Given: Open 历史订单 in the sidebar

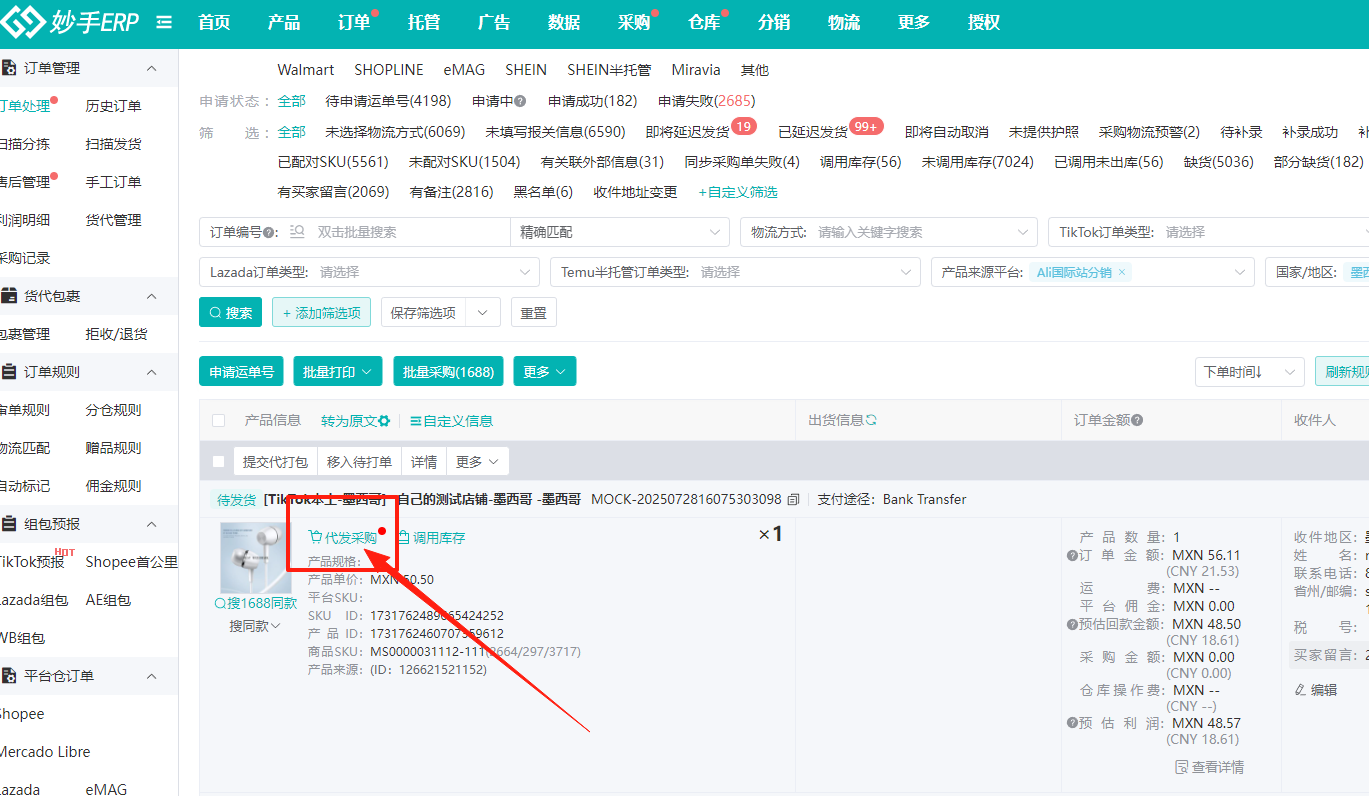Looking at the screenshot, I should pos(114,106).
